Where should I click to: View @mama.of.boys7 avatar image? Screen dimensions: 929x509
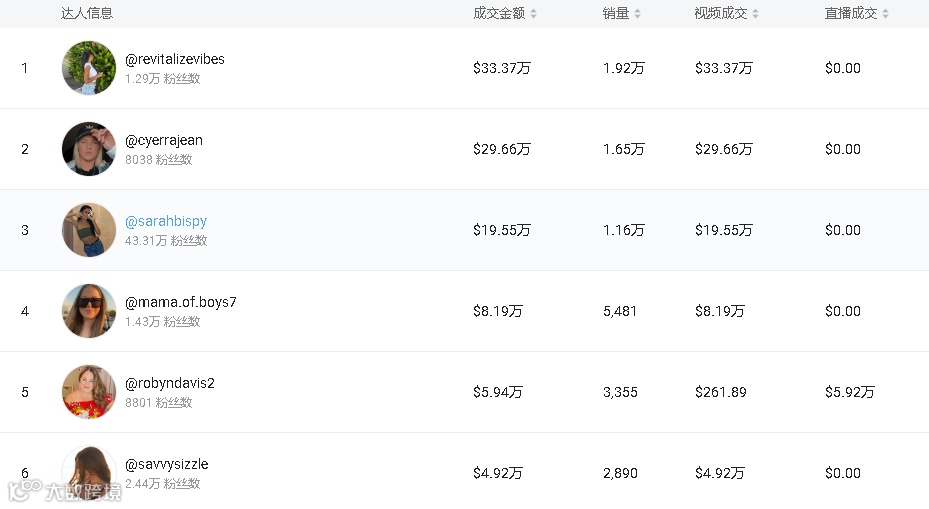pos(89,311)
